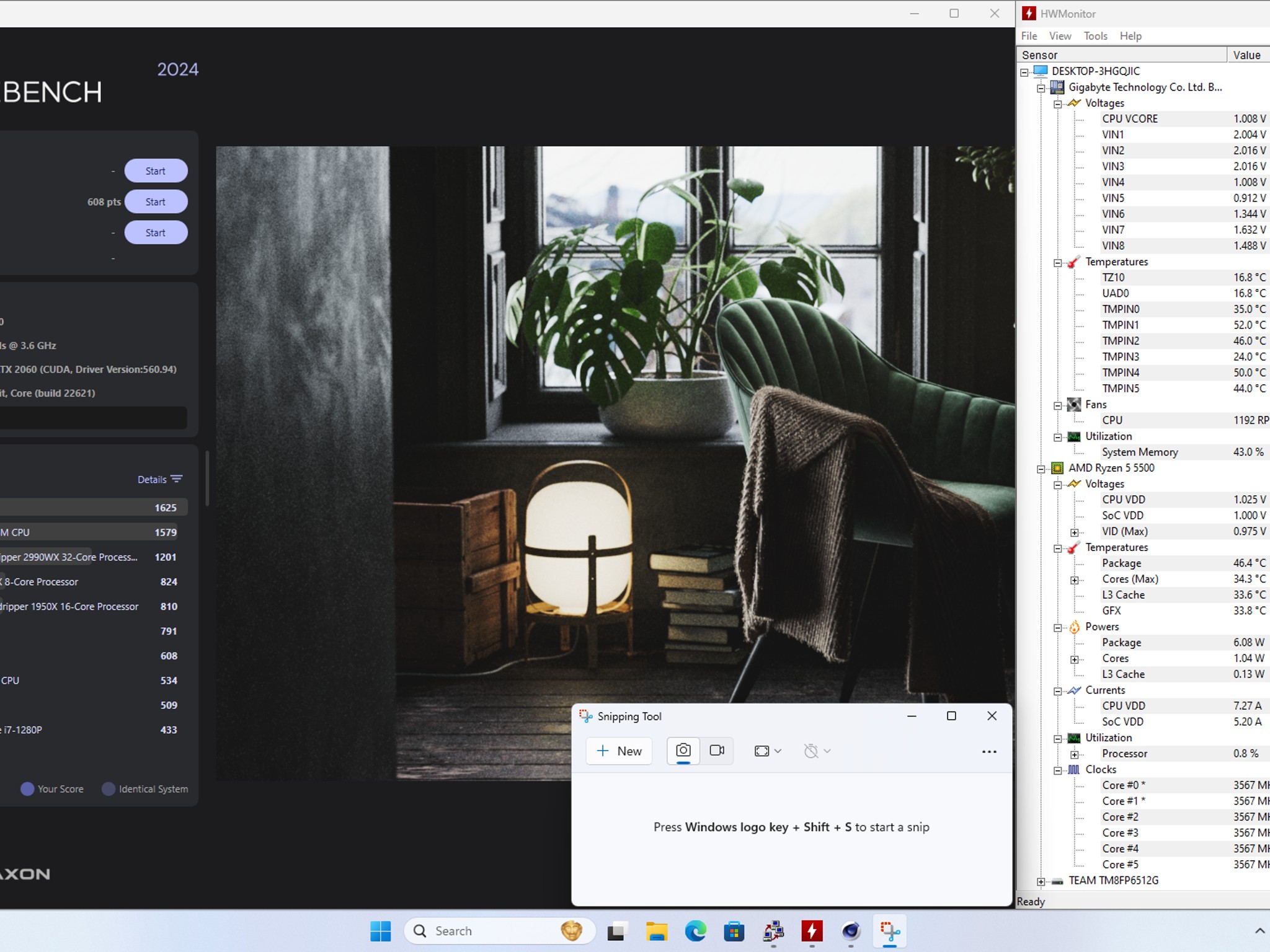Open HWMonitor Help menu
The width and height of the screenshot is (1270, 952).
coord(1130,36)
